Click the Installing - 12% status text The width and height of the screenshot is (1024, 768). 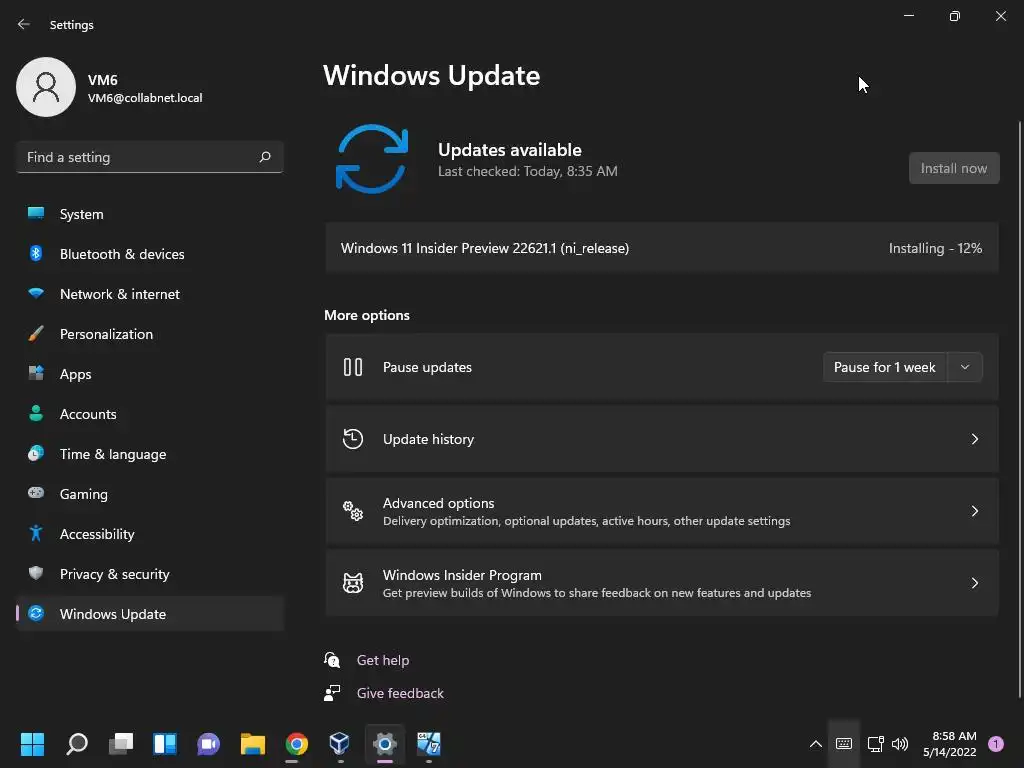coord(935,248)
